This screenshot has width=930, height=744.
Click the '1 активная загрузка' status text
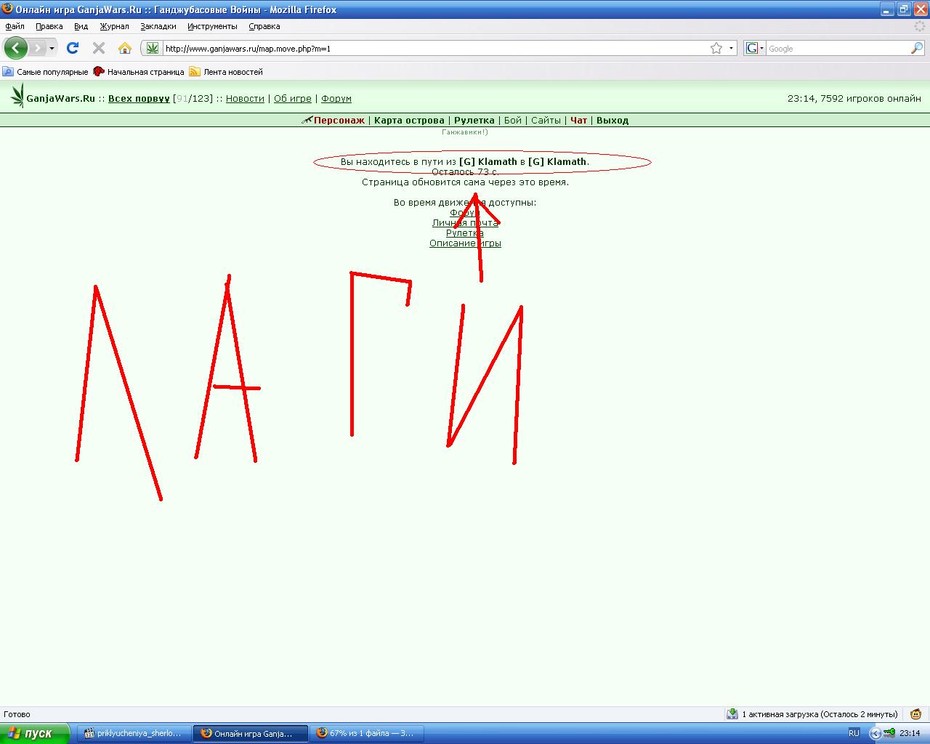pyautogui.click(x=820, y=714)
